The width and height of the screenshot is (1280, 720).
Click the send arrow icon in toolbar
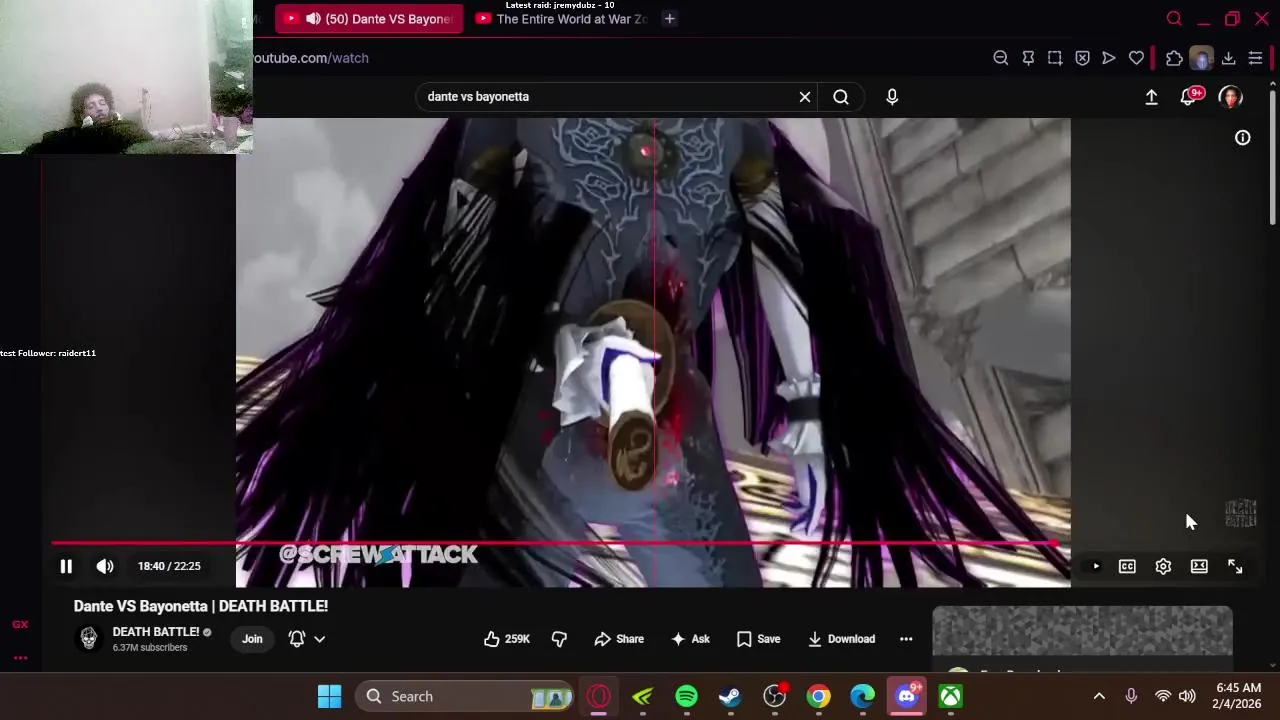click(1109, 58)
